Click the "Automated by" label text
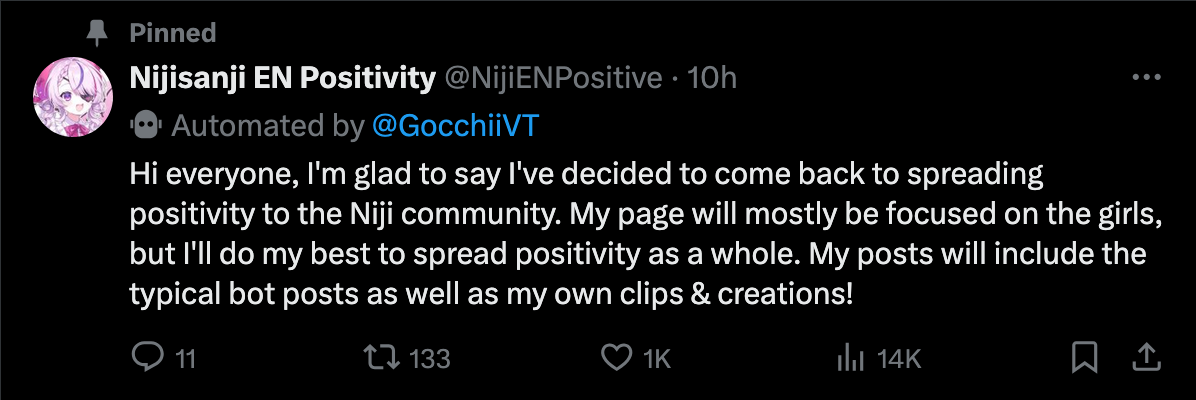 (267, 126)
